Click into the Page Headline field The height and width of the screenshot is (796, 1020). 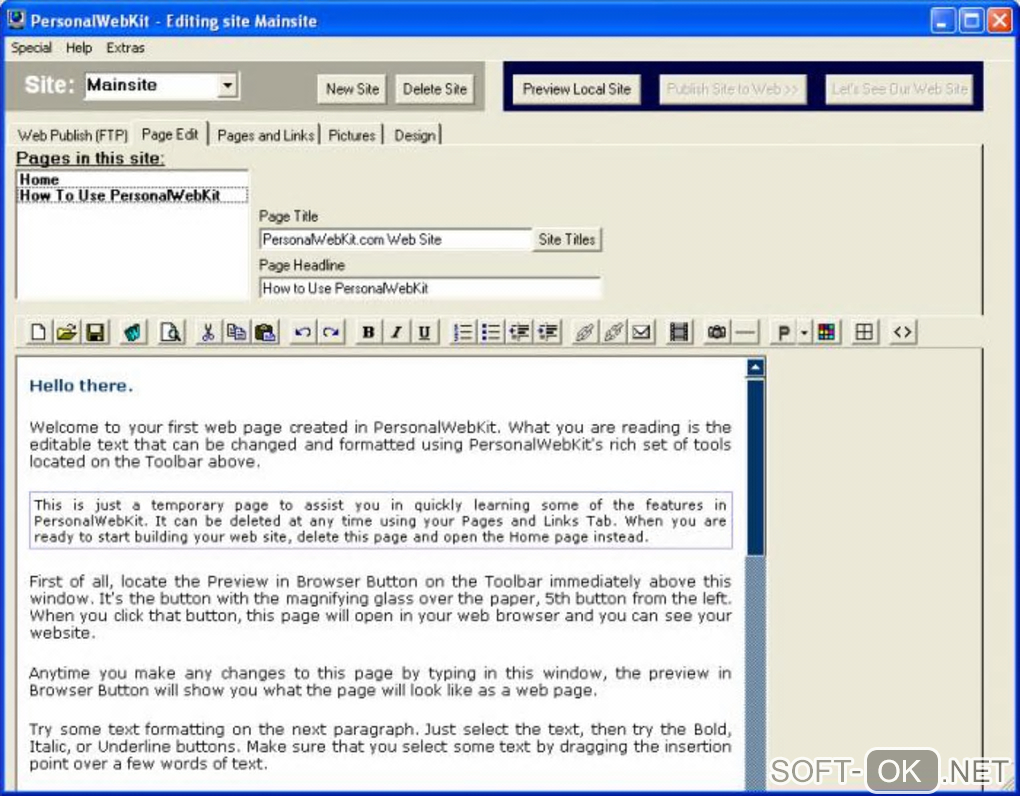(430, 288)
